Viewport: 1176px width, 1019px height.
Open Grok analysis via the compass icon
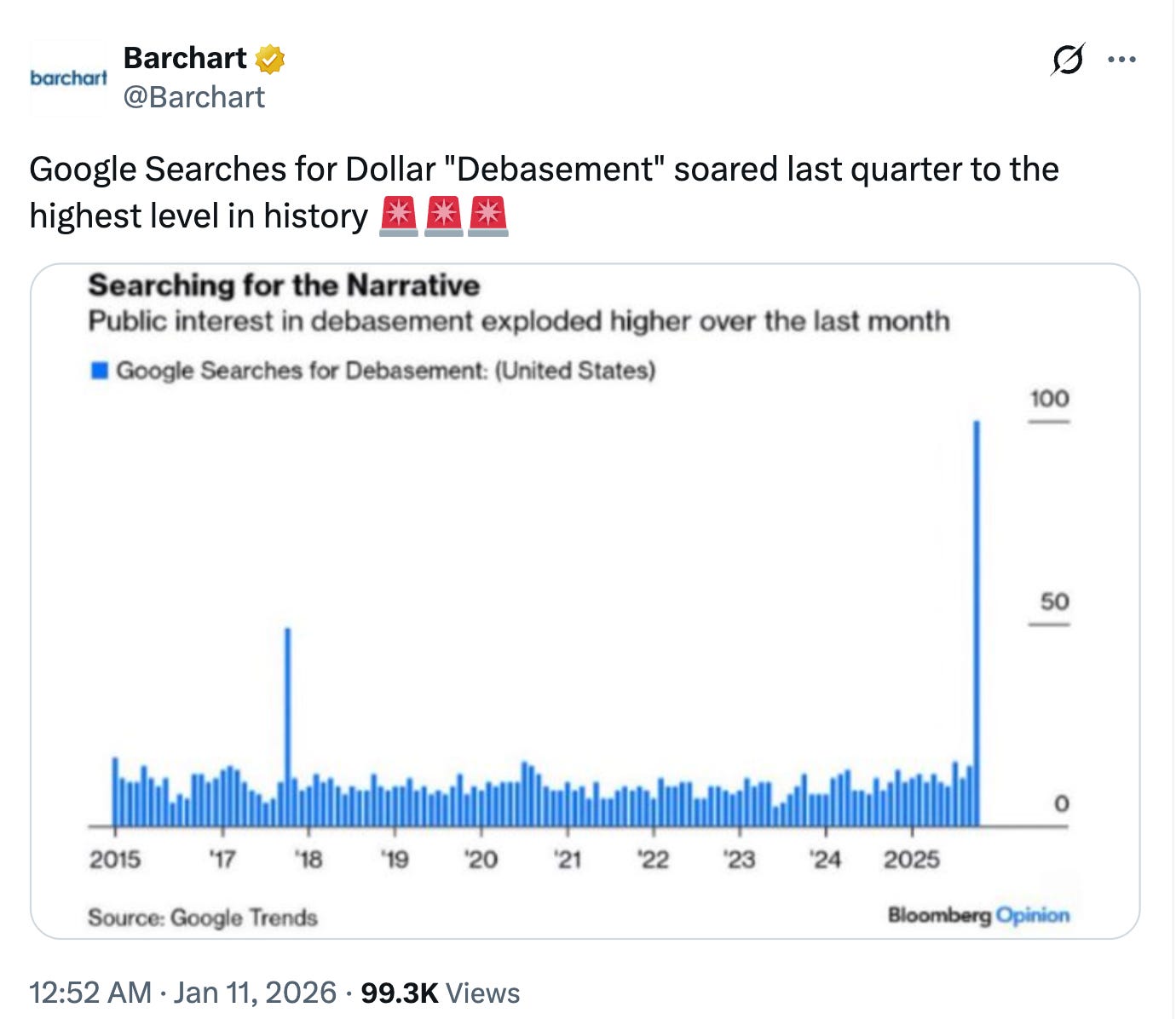[1071, 59]
